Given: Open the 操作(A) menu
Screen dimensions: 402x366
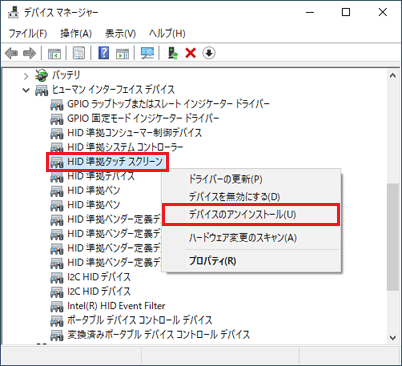Looking at the screenshot, I should coord(76,33).
